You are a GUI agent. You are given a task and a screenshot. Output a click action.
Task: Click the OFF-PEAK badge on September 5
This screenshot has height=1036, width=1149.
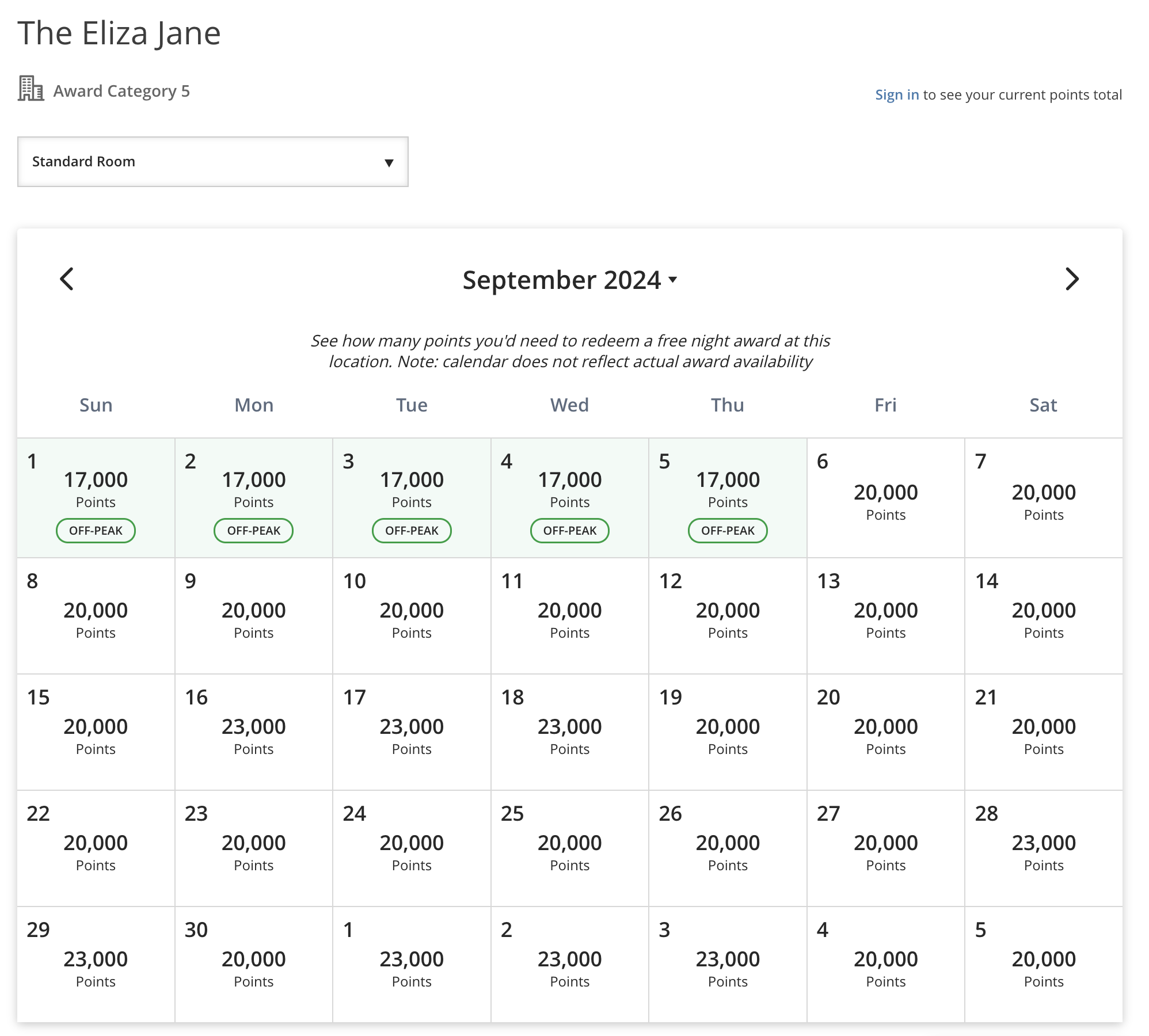click(728, 531)
